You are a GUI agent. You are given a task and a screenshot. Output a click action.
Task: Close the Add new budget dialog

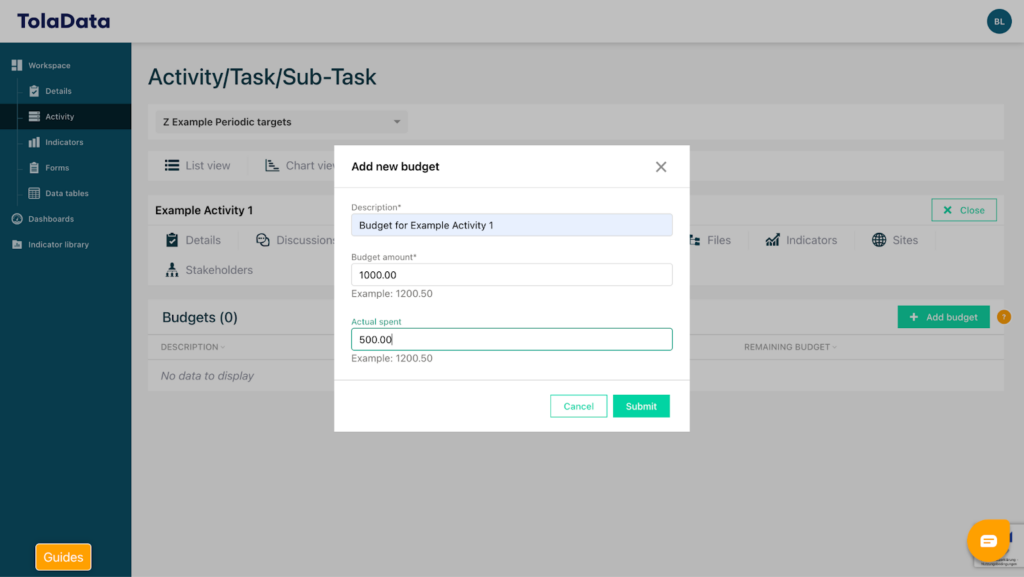(x=661, y=167)
